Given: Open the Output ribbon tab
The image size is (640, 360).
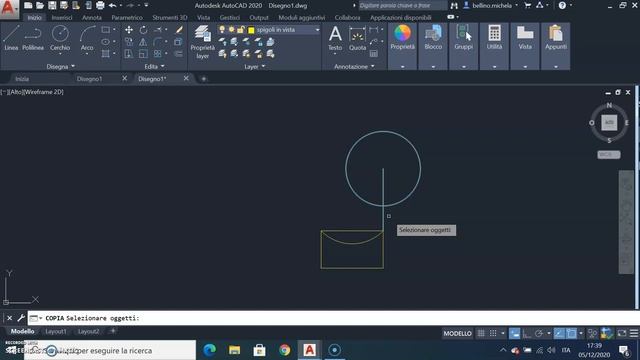Looking at the screenshot, I should 259,18.
